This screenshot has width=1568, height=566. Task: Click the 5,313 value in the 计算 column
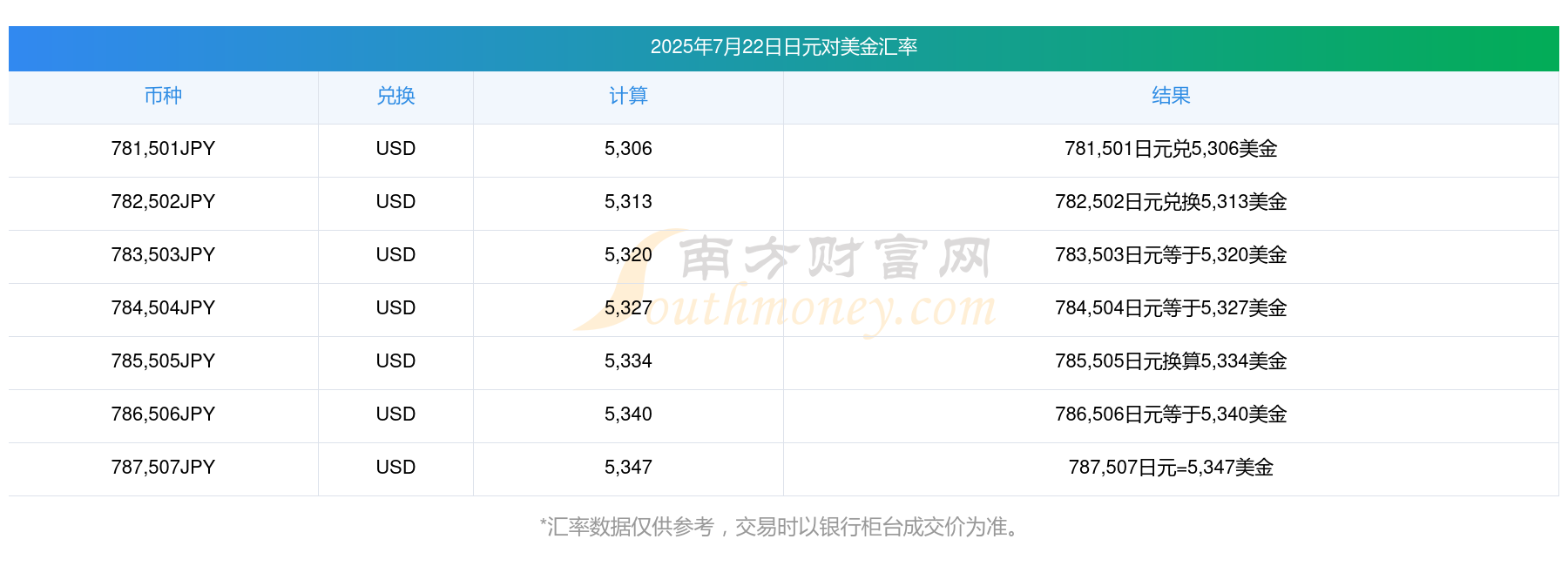628,202
